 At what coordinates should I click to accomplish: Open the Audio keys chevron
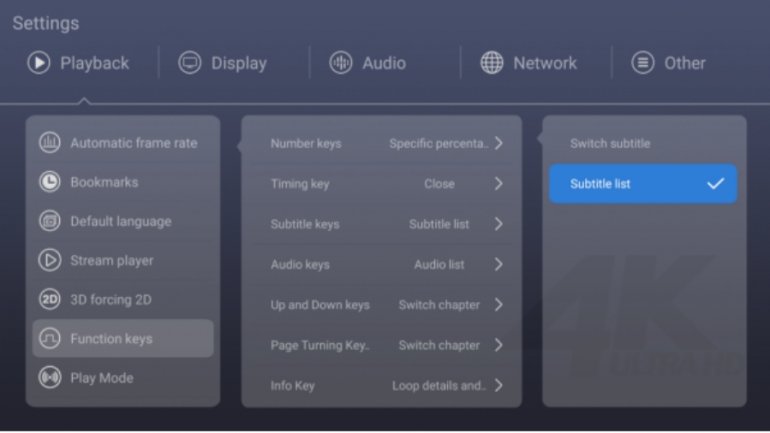pyautogui.click(x=498, y=265)
